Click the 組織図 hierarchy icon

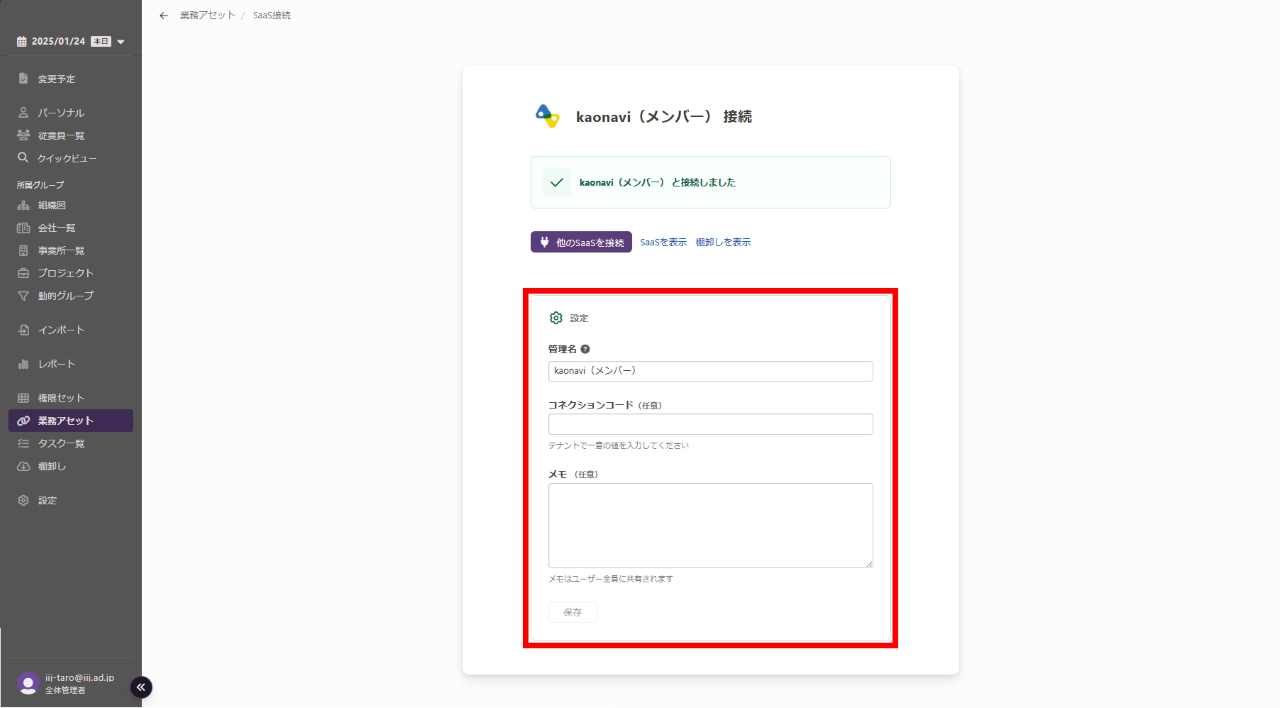point(23,205)
